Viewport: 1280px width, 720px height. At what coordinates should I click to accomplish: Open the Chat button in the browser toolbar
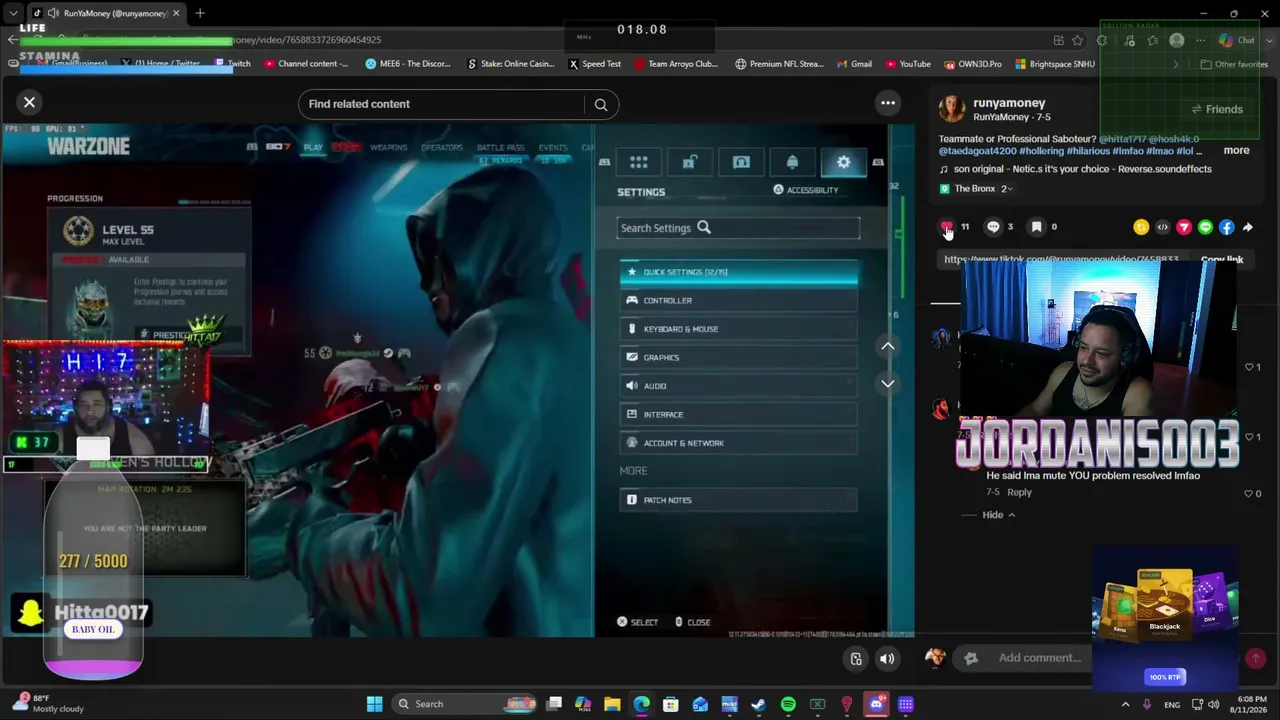(x=1237, y=40)
